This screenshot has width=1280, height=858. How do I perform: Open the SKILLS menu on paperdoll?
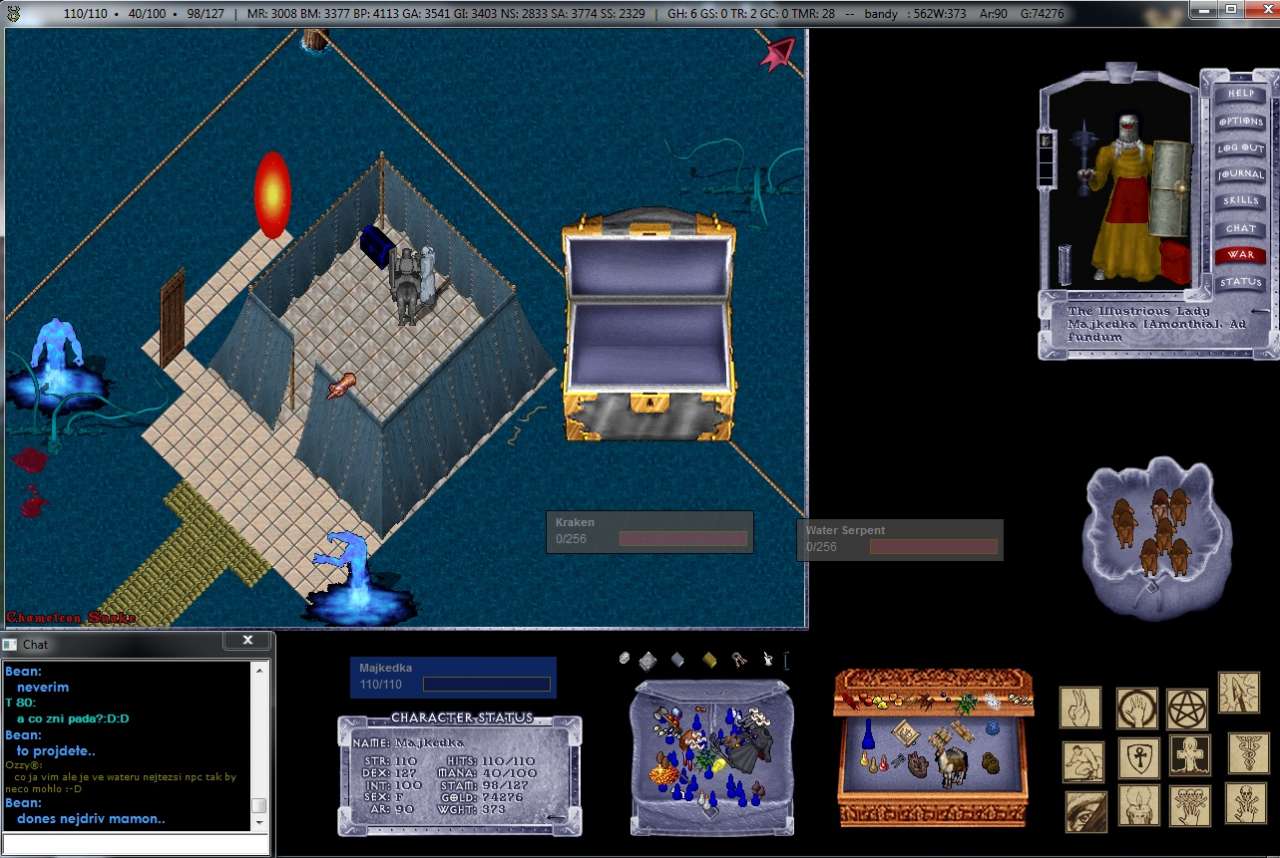tap(1240, 201)
